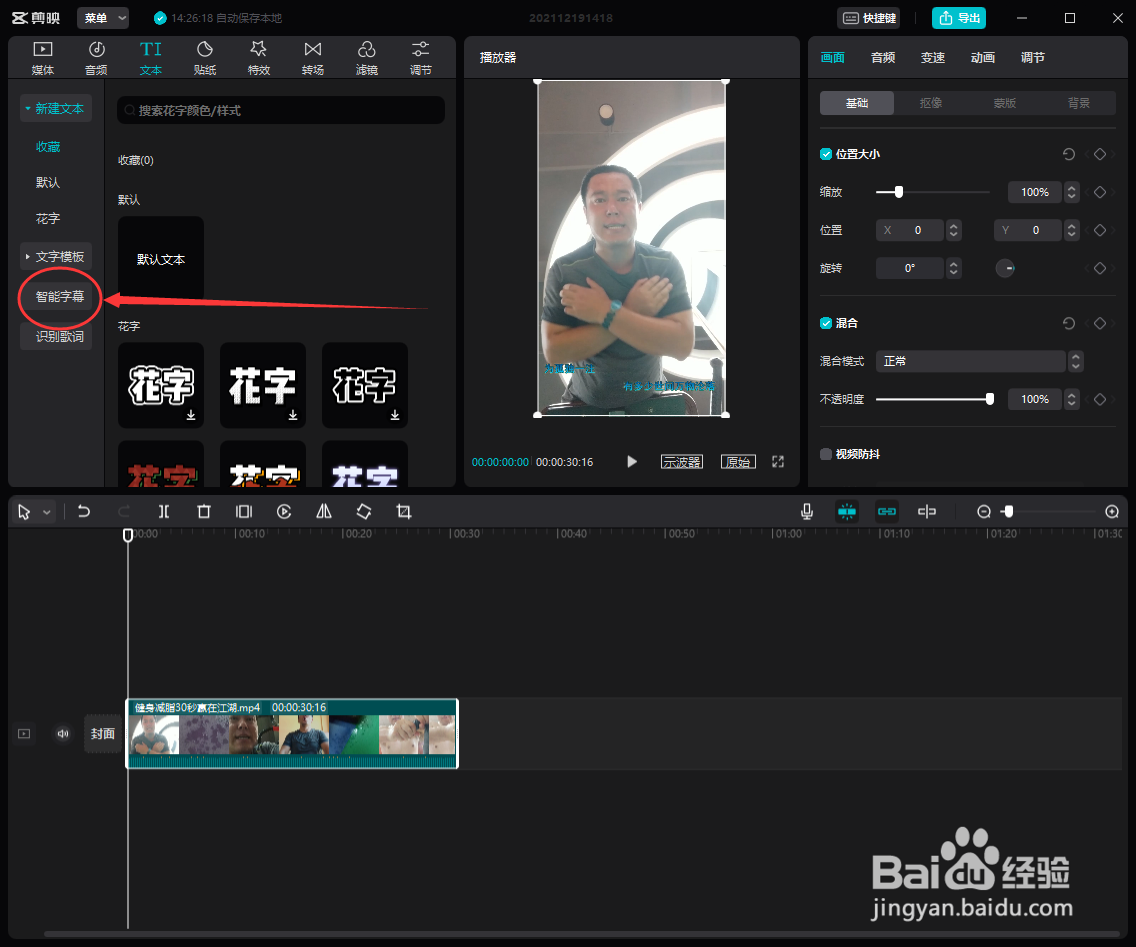The width and height of the screenshot is (1136, 947).
Task: Click the undo arrow in timeline toolbar
Action: pyautogui.click(x=84, y=512)
